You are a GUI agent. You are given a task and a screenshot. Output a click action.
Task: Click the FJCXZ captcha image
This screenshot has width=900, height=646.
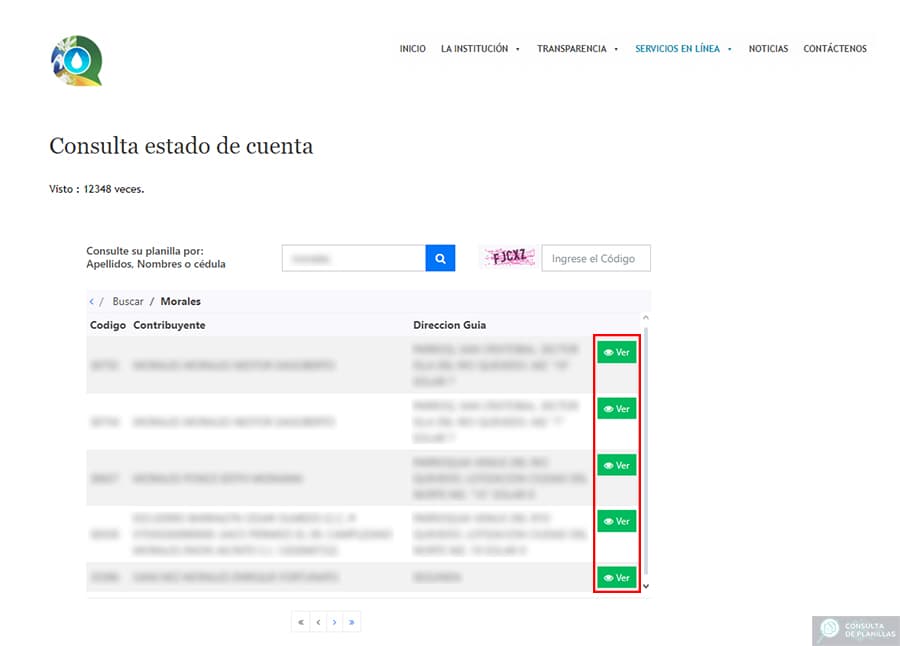pyautogui.click(x=508, y=257)
